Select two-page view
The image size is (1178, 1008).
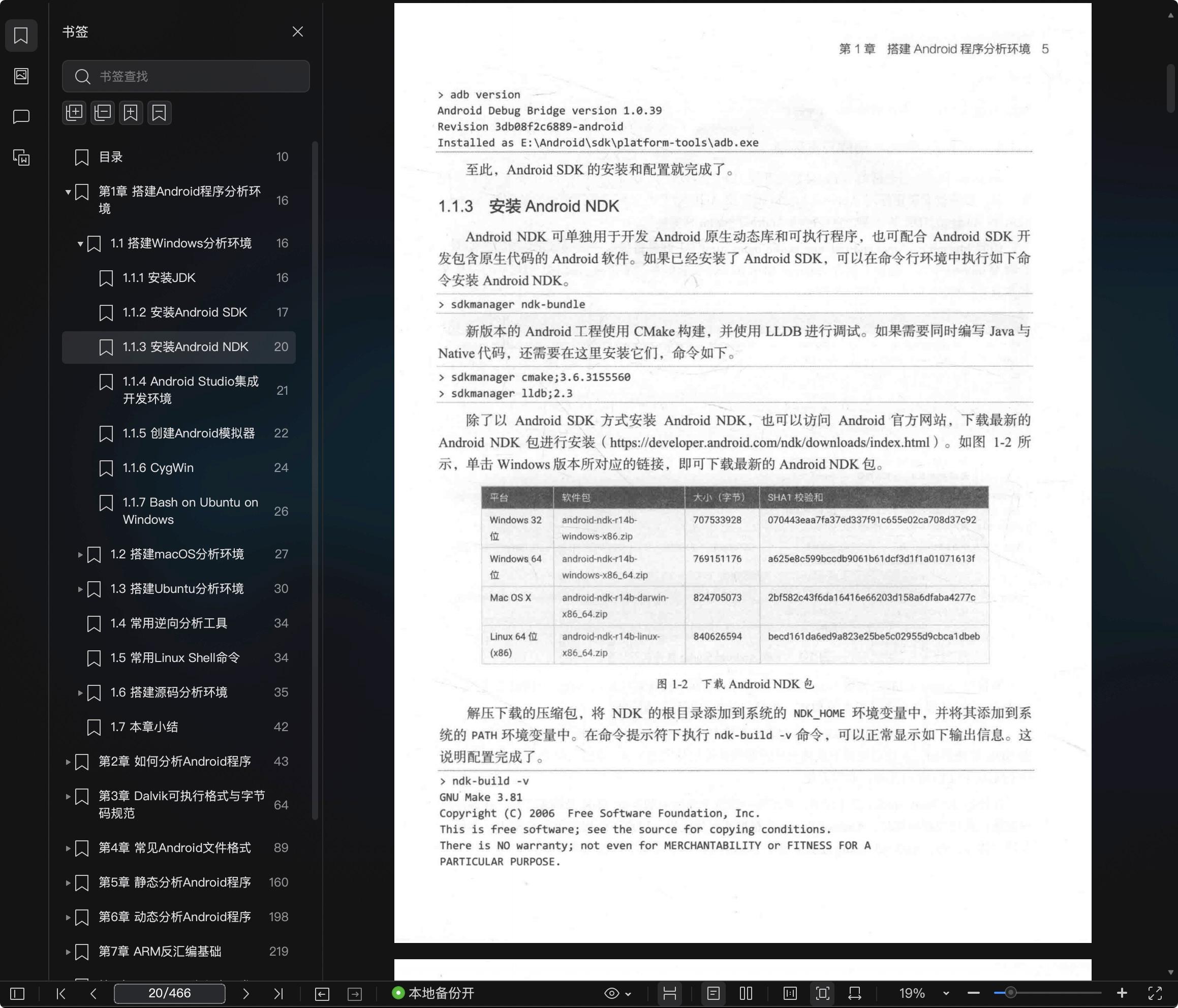tap(746, 993)
